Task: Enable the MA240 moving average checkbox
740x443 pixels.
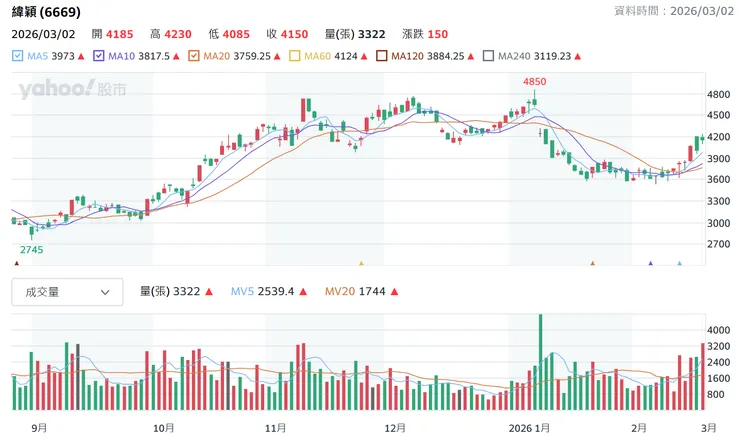Action: click(x=488, y=56)
